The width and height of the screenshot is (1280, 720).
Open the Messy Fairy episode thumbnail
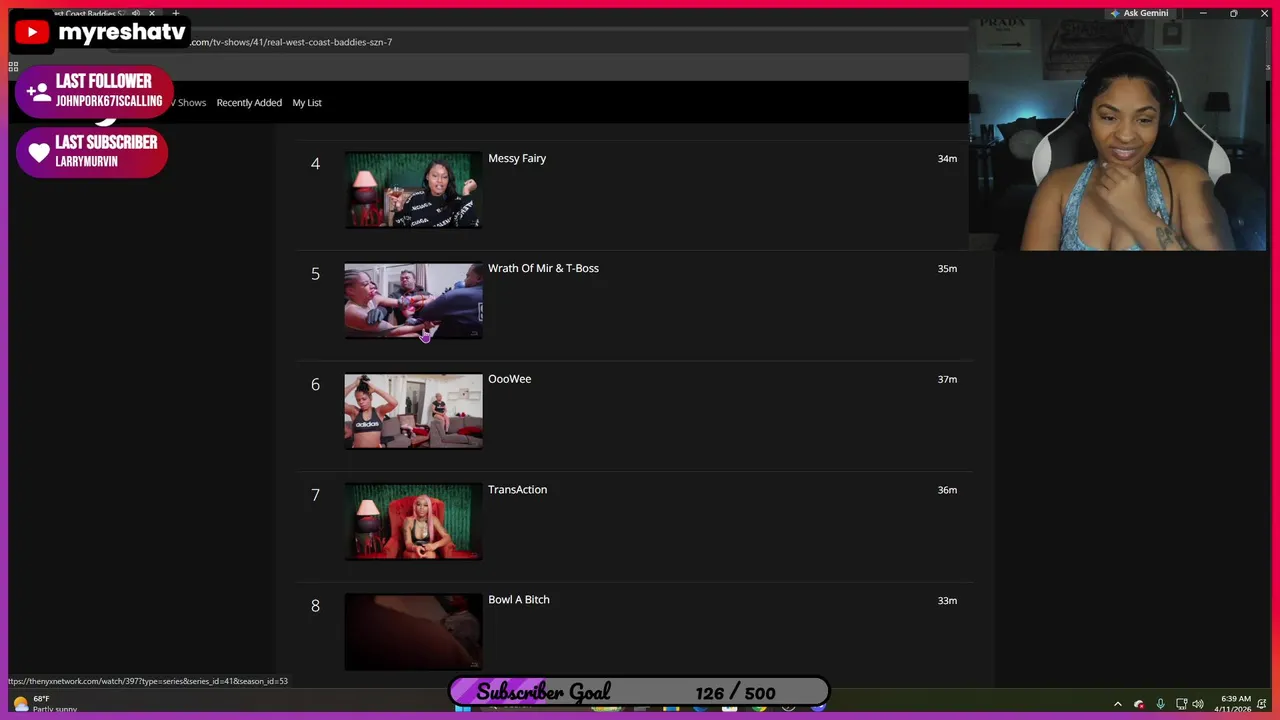click(413, 190)
